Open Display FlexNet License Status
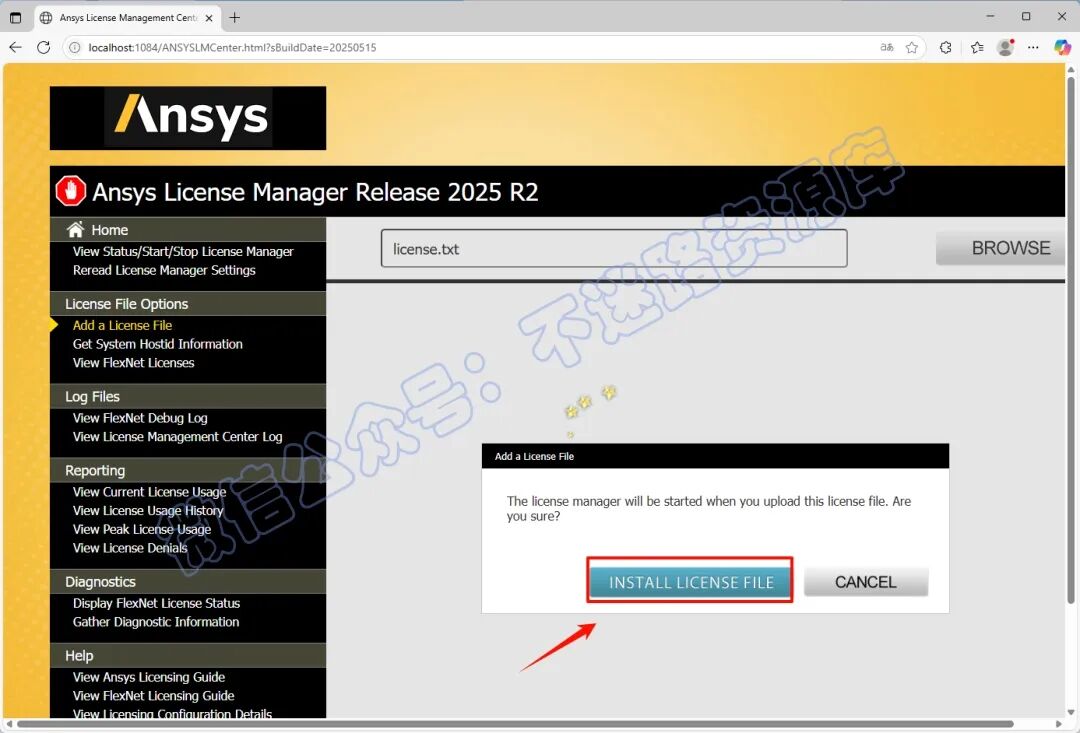 (156, 603)
